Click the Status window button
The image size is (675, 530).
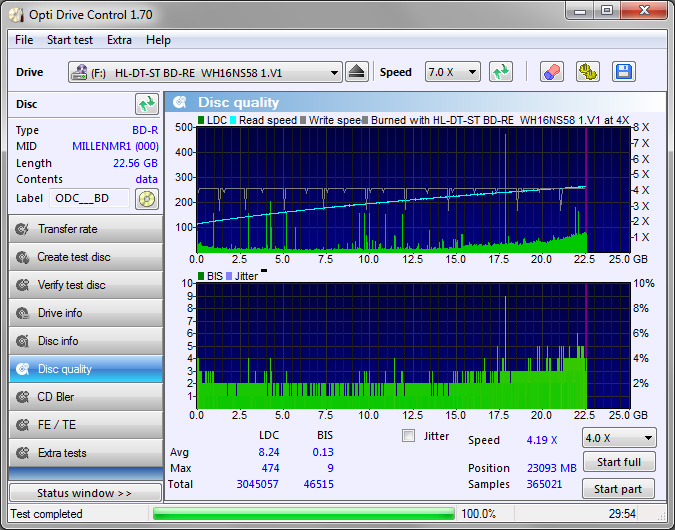[x=84, y=493]
